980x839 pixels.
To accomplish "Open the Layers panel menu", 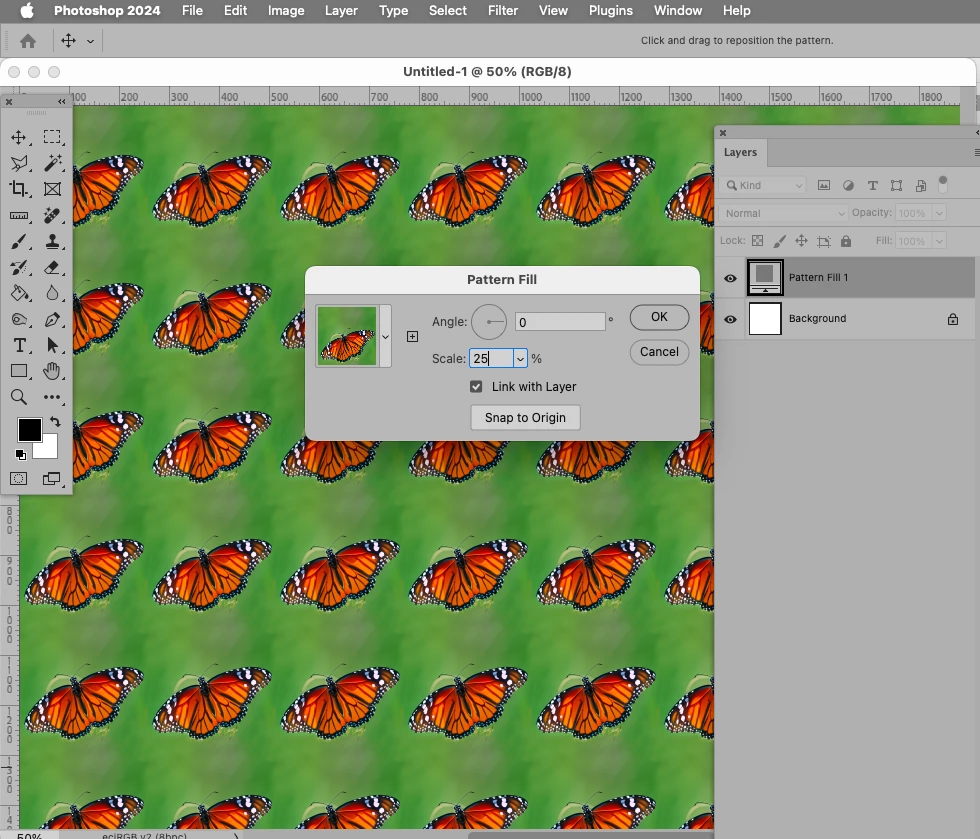I will (976, 153).
